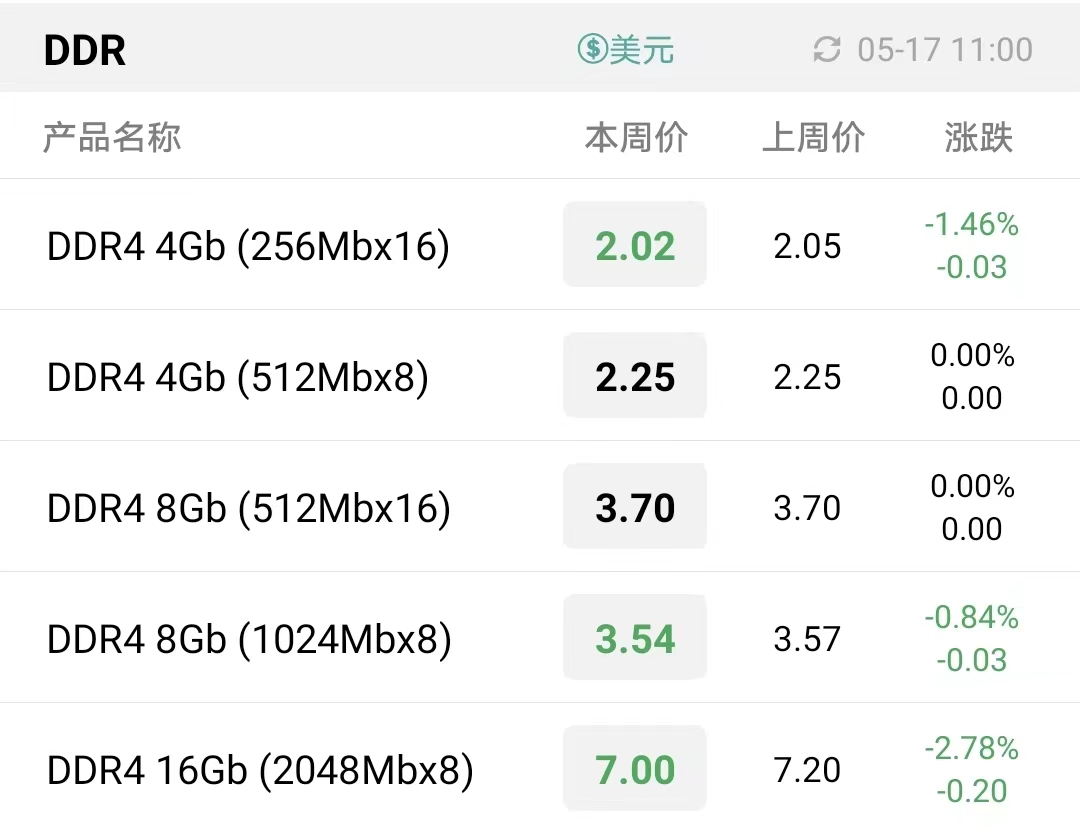The width and height of the screenshot is (1080, 829).
Task: Open DDR4 8Gb (1024Mbx8) product row
Action: pos(540,638)
